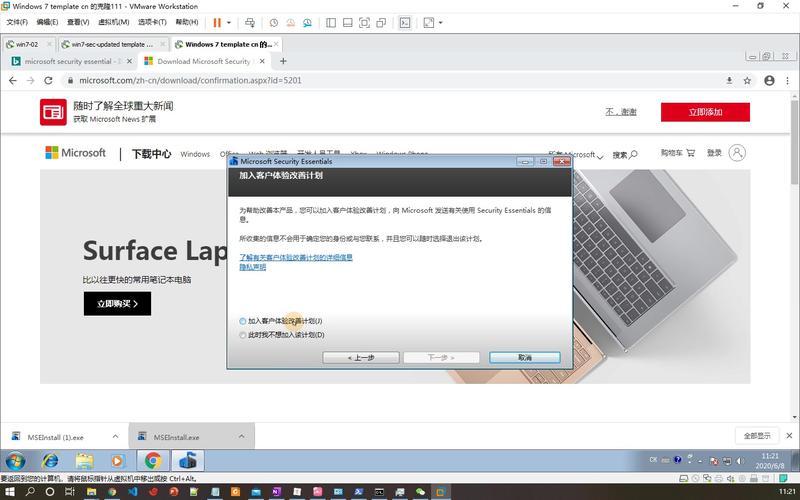Expand the MSEInstall (1).exe download chevron
Screen dimensions: 800x500
click(115, 437)
